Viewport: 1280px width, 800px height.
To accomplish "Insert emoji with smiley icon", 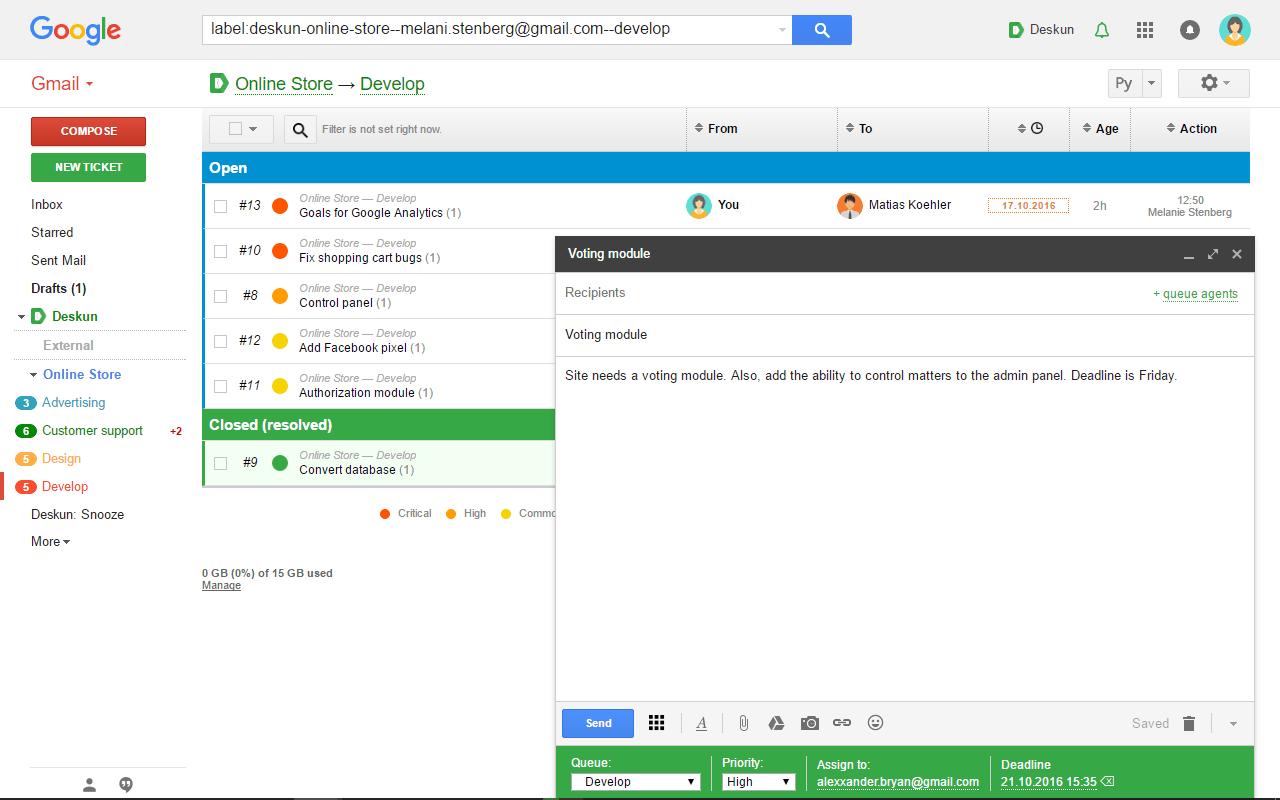I will pyautogui.click(x=876, y=722).
